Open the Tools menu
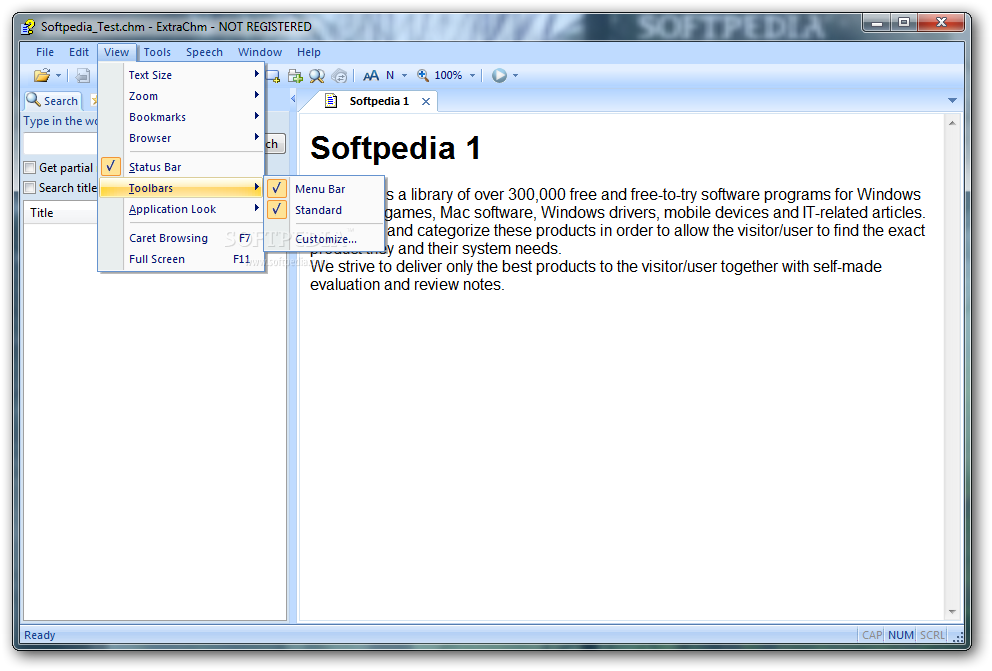Image resolution: width=992 pixels, height=671 pixels. [x=157, y=52]
